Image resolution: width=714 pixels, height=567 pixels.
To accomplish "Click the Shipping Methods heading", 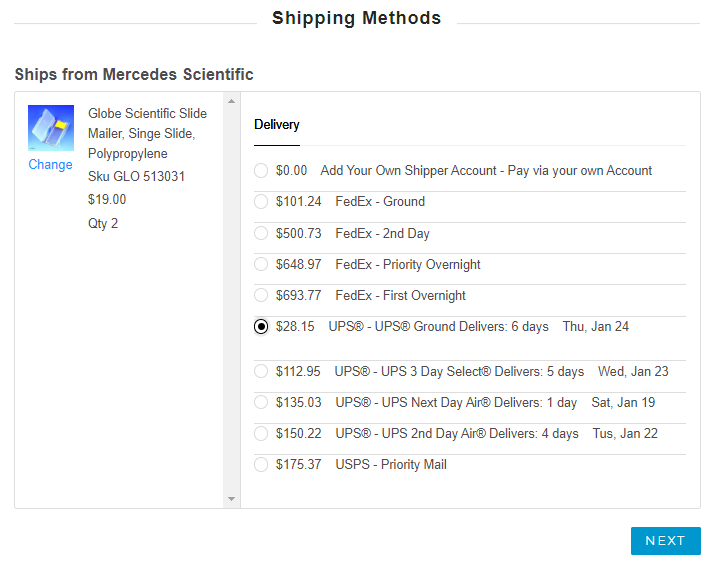I will [x=356, y=18].
